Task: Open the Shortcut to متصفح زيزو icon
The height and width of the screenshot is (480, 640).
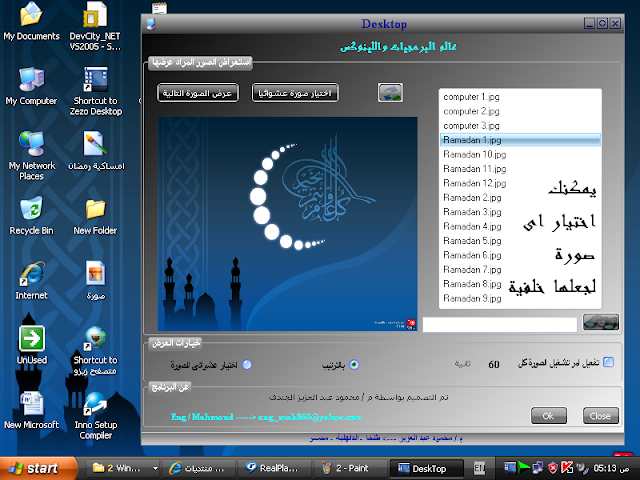Action: pyautogui.click(x=96, y=351)
